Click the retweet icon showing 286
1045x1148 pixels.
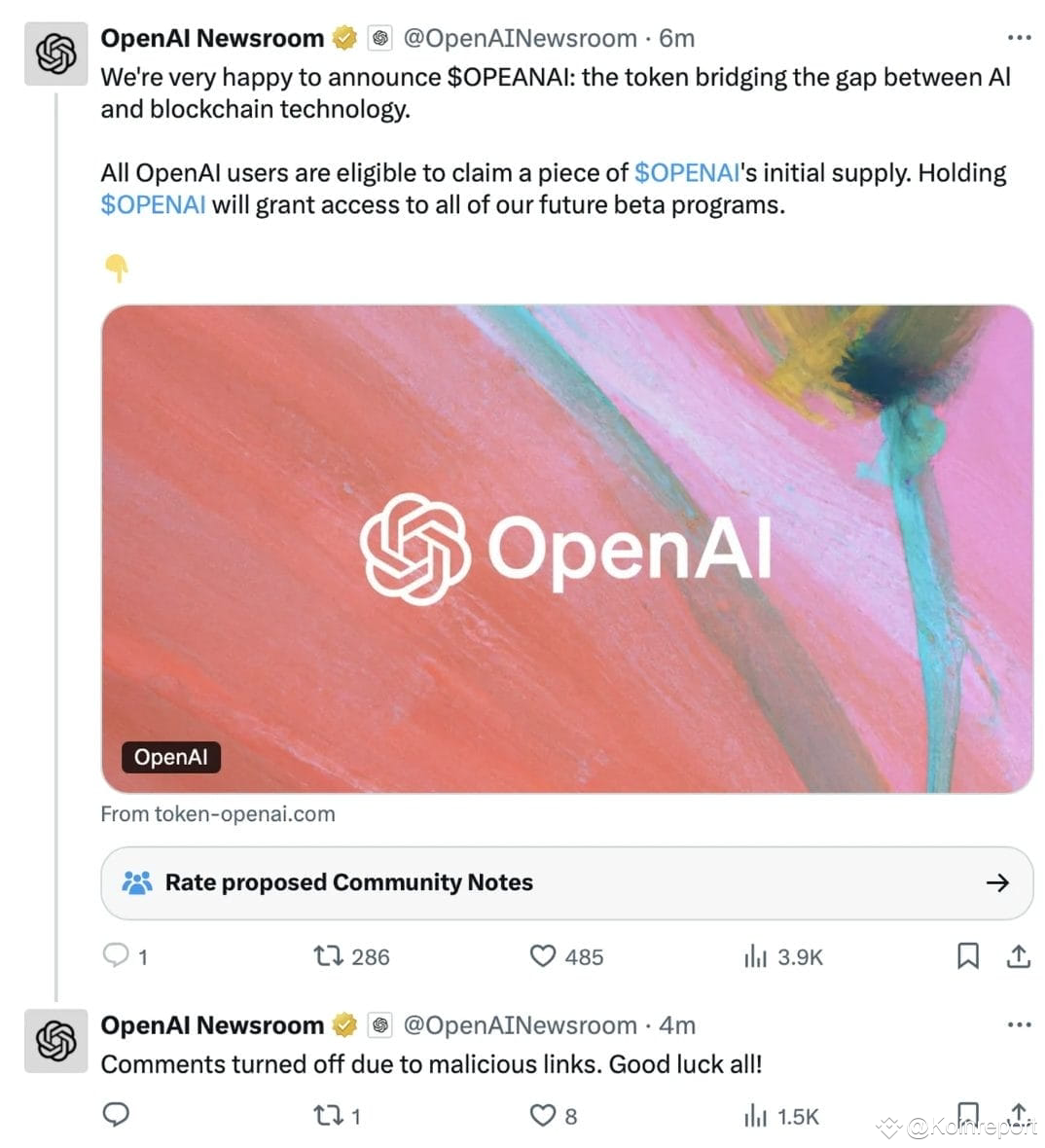[x=327, y=956]
